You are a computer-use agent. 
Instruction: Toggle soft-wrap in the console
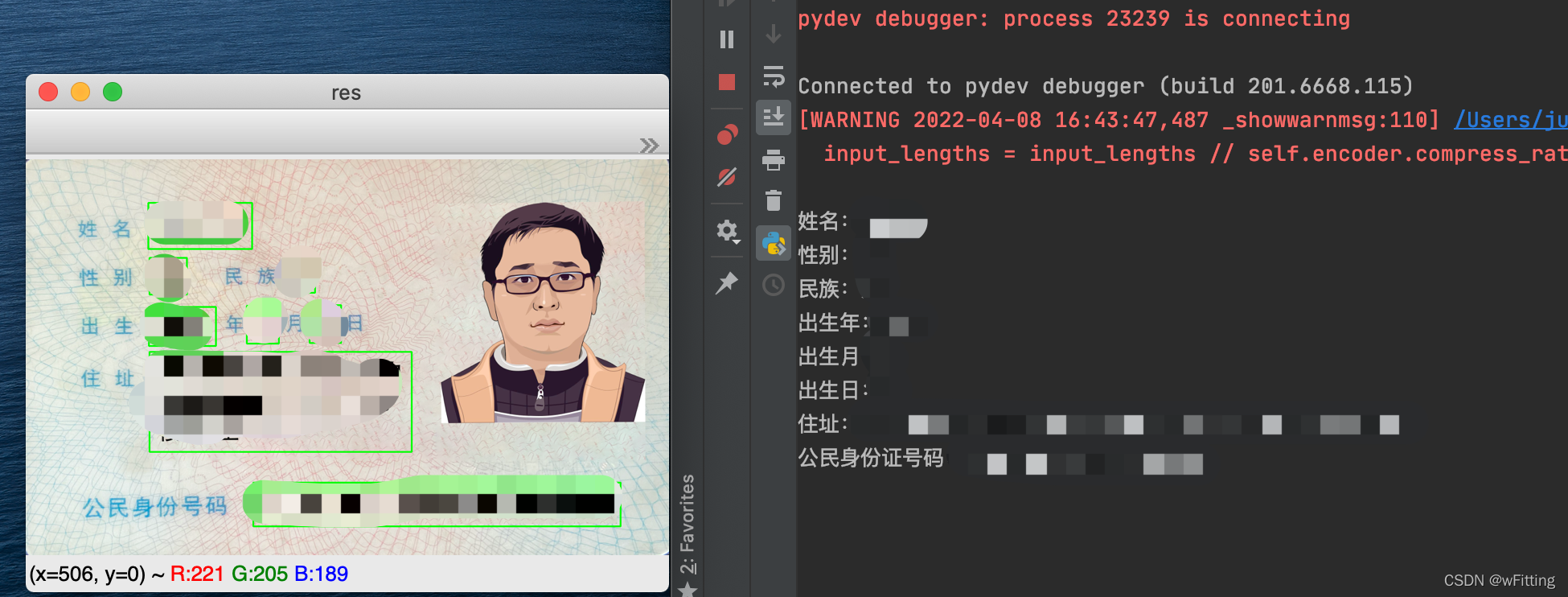774,76
